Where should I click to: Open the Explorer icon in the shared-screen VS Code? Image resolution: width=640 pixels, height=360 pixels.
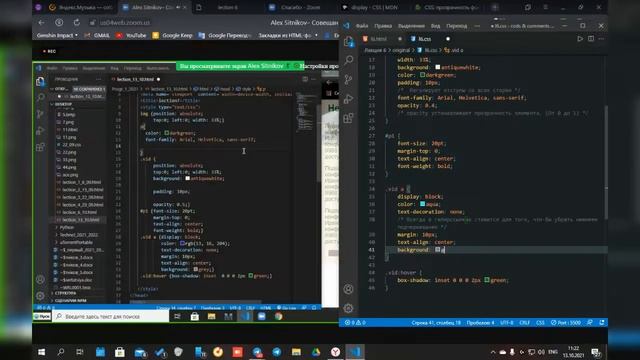point(40,82)
